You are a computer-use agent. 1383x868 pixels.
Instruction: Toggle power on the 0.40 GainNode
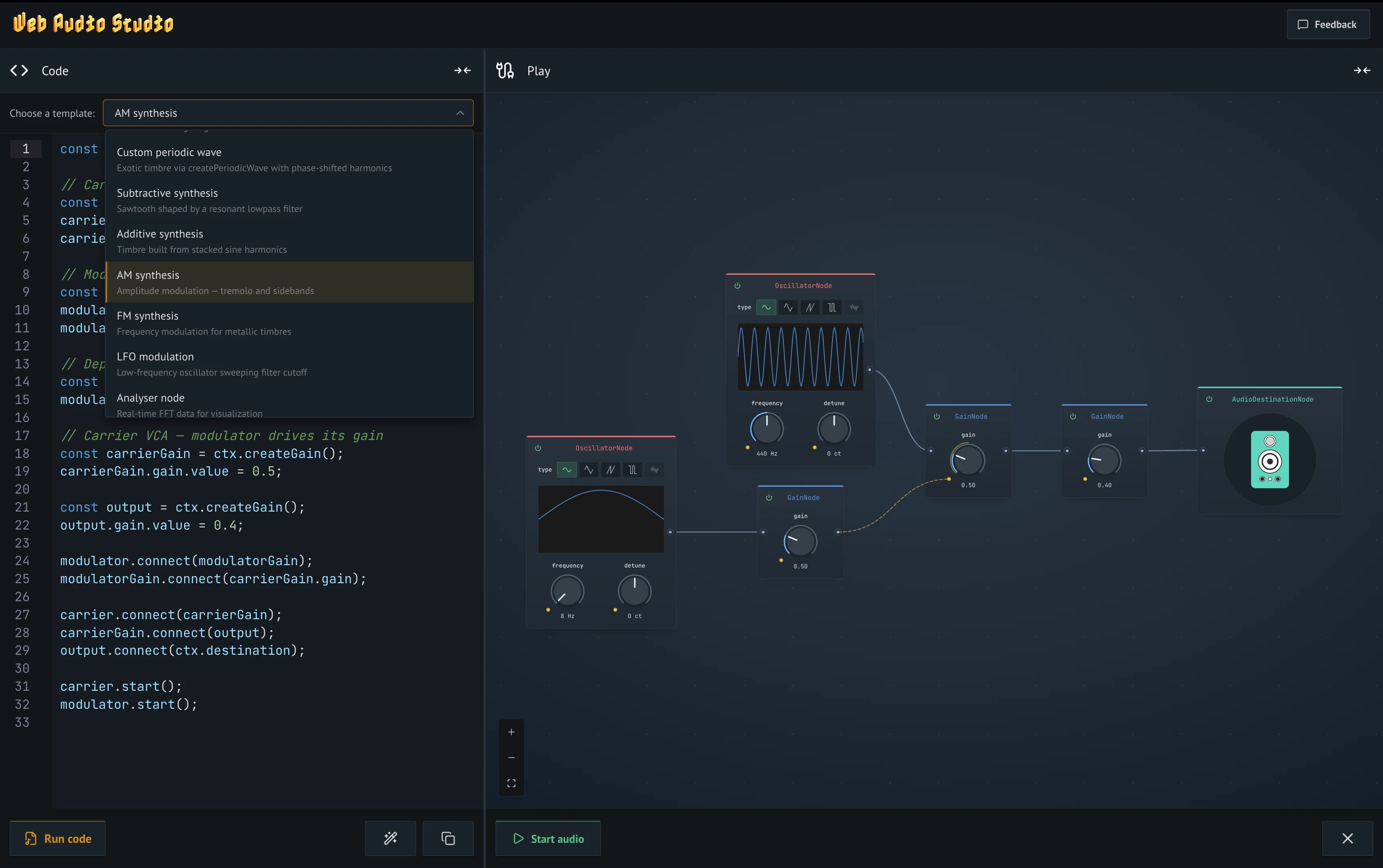click(x=1073, y=416)
